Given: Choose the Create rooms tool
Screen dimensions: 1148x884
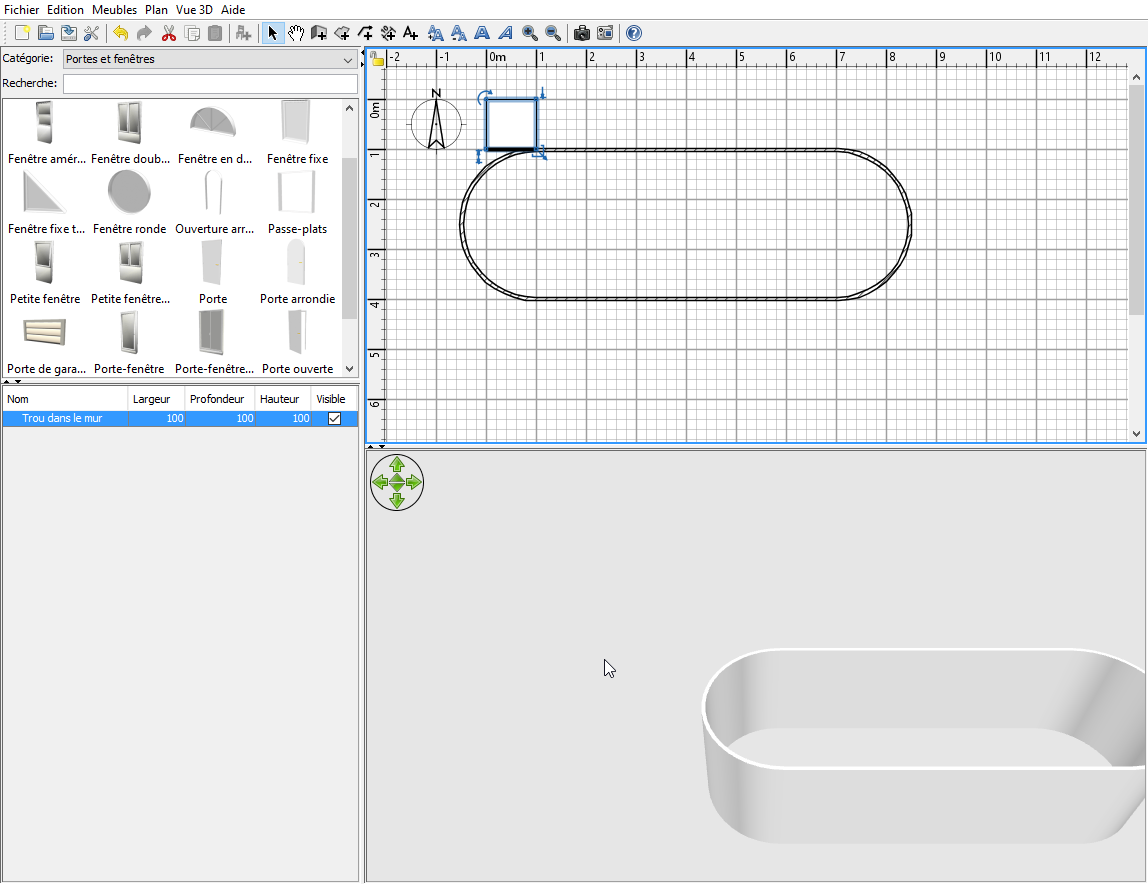Looking at the screenshot, I should click(x=342, y=33).
